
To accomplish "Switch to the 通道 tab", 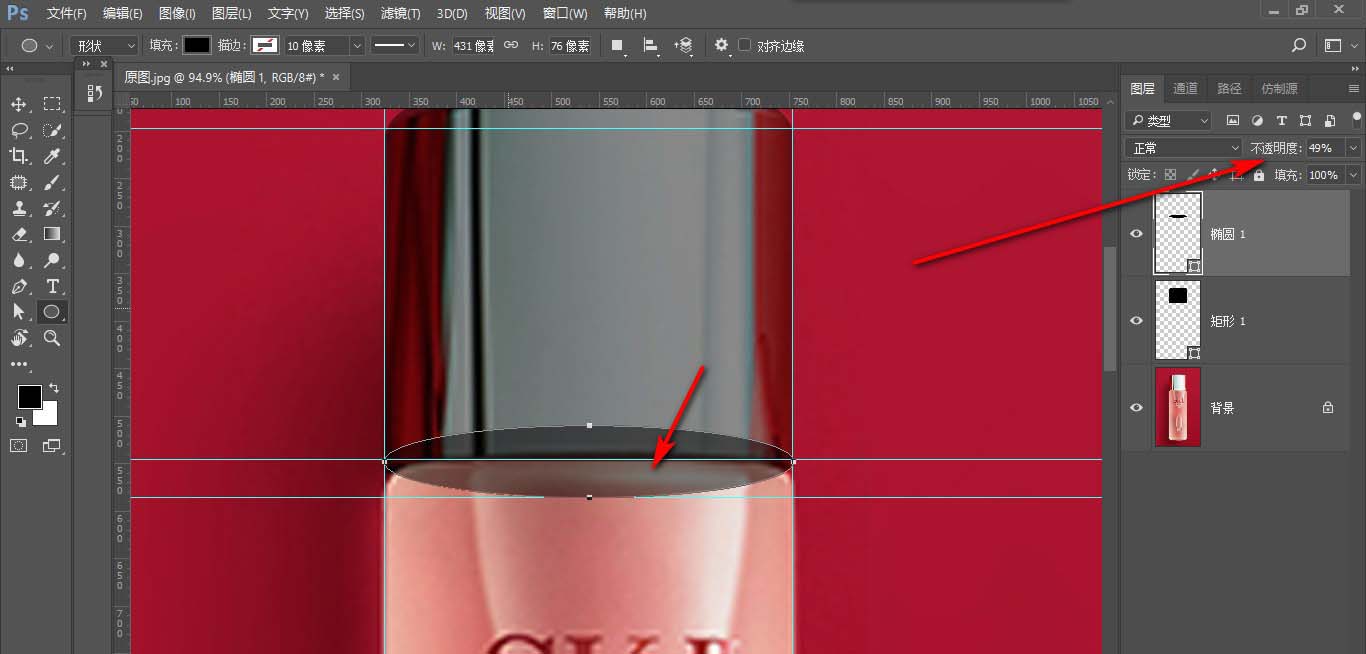I will click(x=1185, y=88).
